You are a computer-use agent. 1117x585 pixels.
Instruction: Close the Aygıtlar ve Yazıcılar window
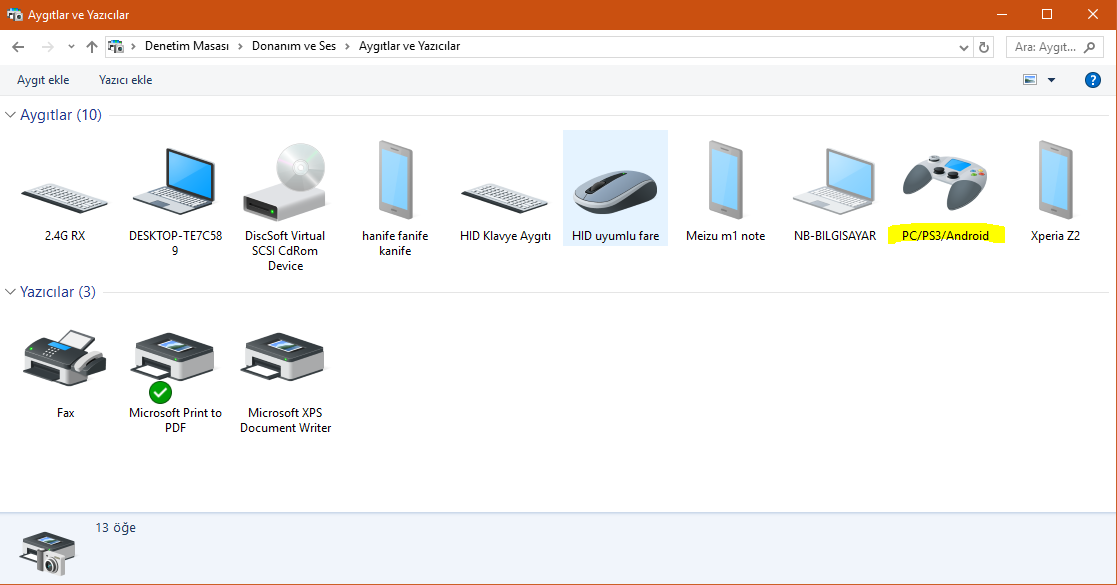[x=1092, y=14]
